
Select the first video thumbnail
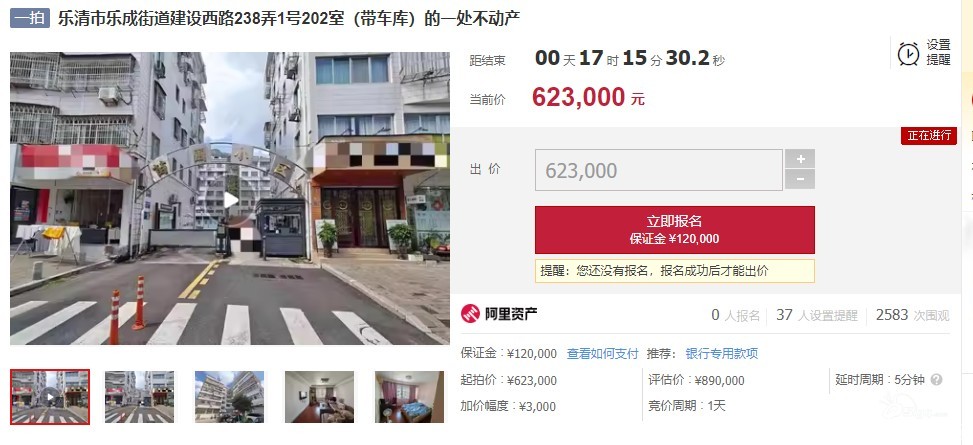[50, 397]
